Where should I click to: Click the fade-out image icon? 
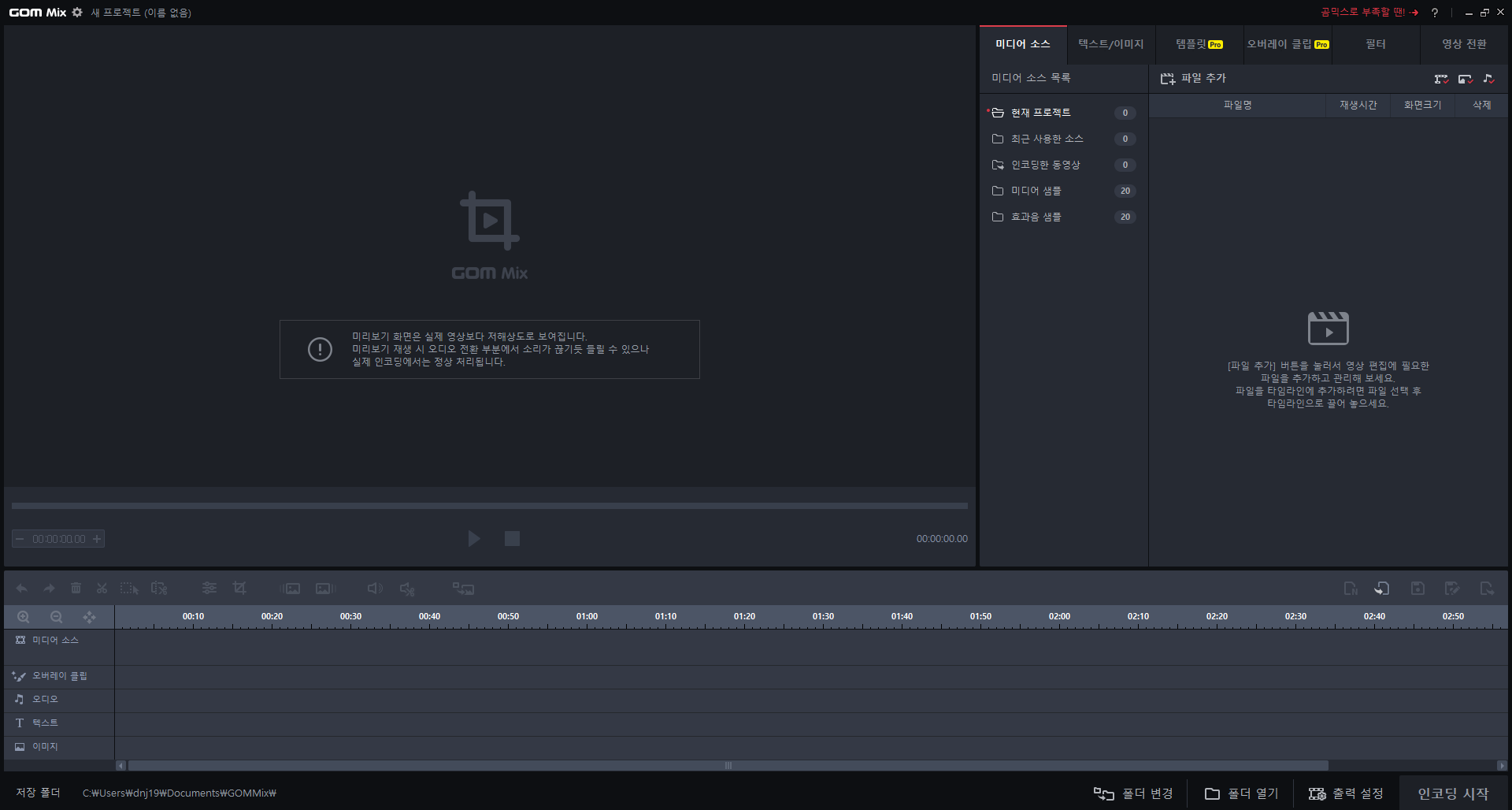(325, 589)
